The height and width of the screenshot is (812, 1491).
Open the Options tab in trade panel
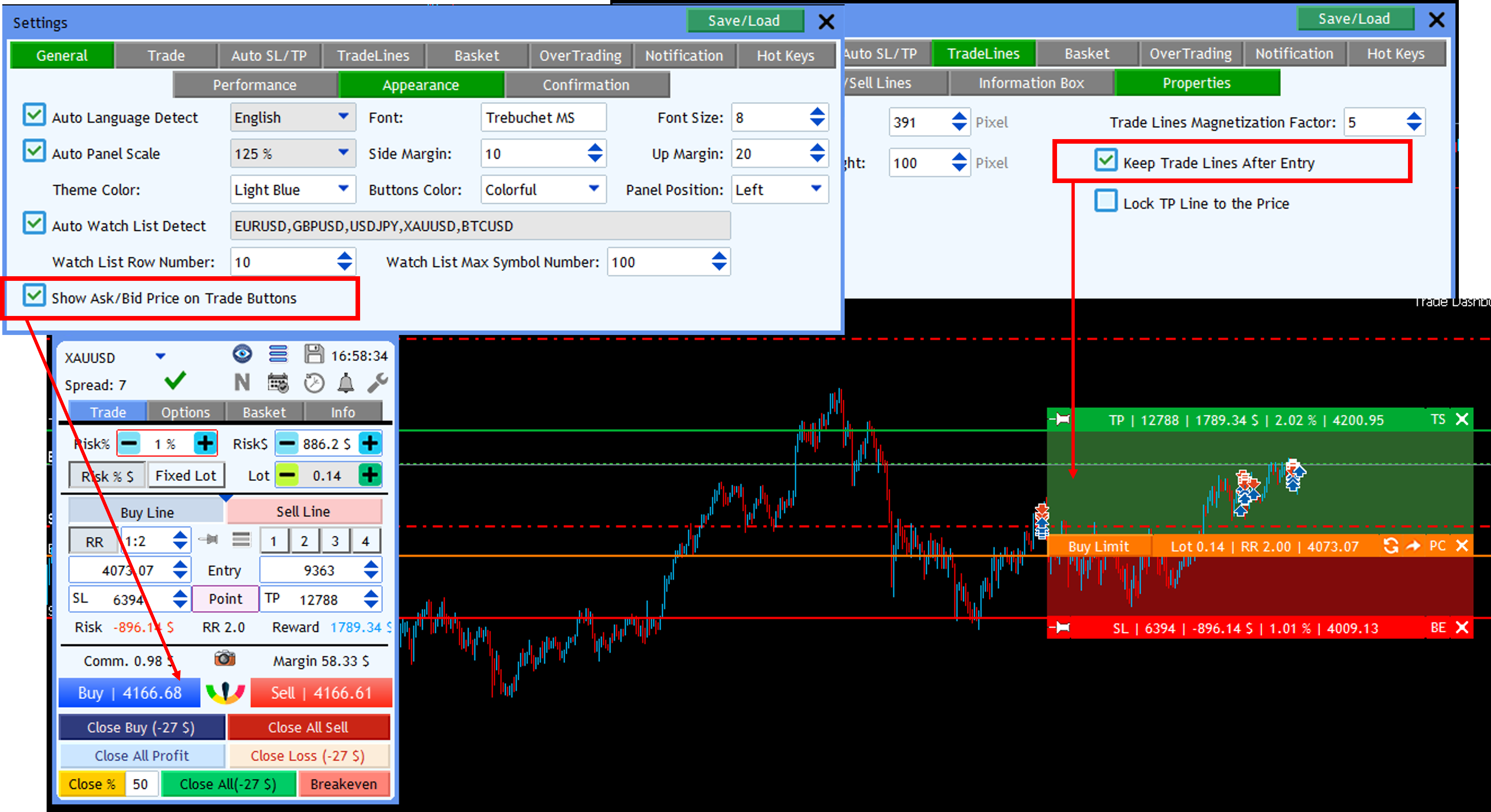pos(185,412)
